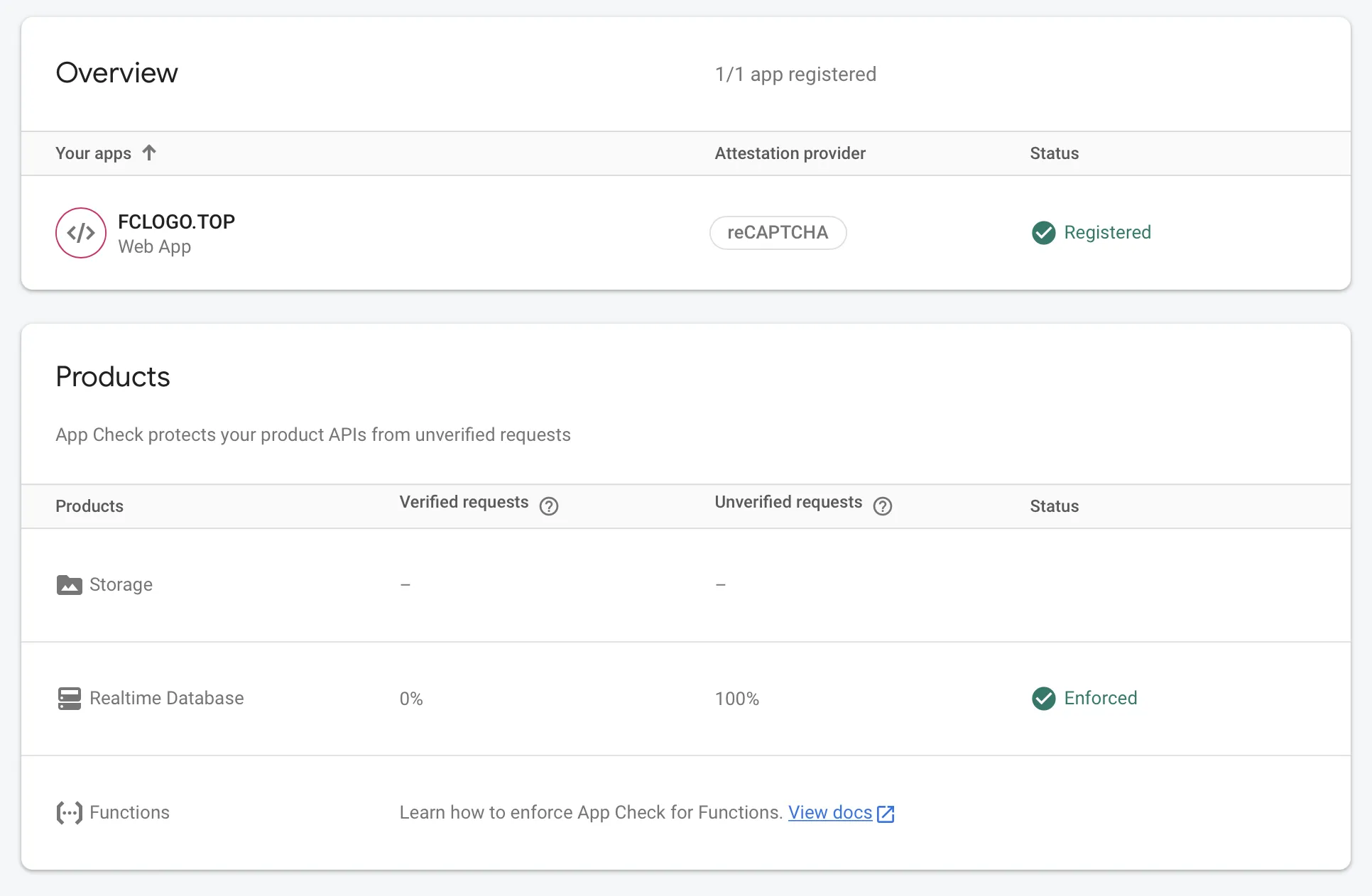Screen dimensions: 1372x896
Task: Click the Storage folder icon
Action: pyautogui.click(x=69, y=585)
